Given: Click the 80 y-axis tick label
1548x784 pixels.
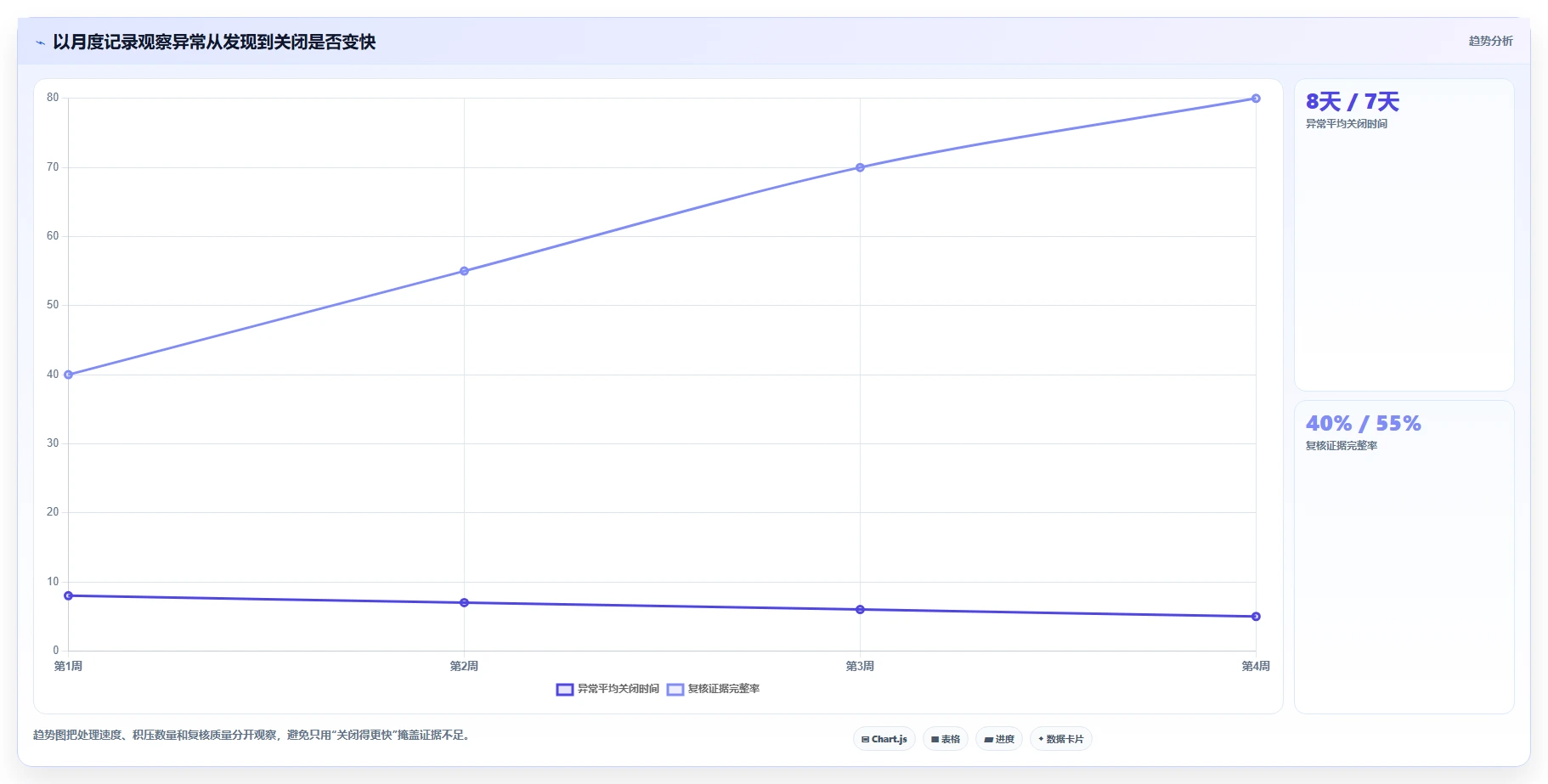Looking at the screenshot, I should coord(53,98).
